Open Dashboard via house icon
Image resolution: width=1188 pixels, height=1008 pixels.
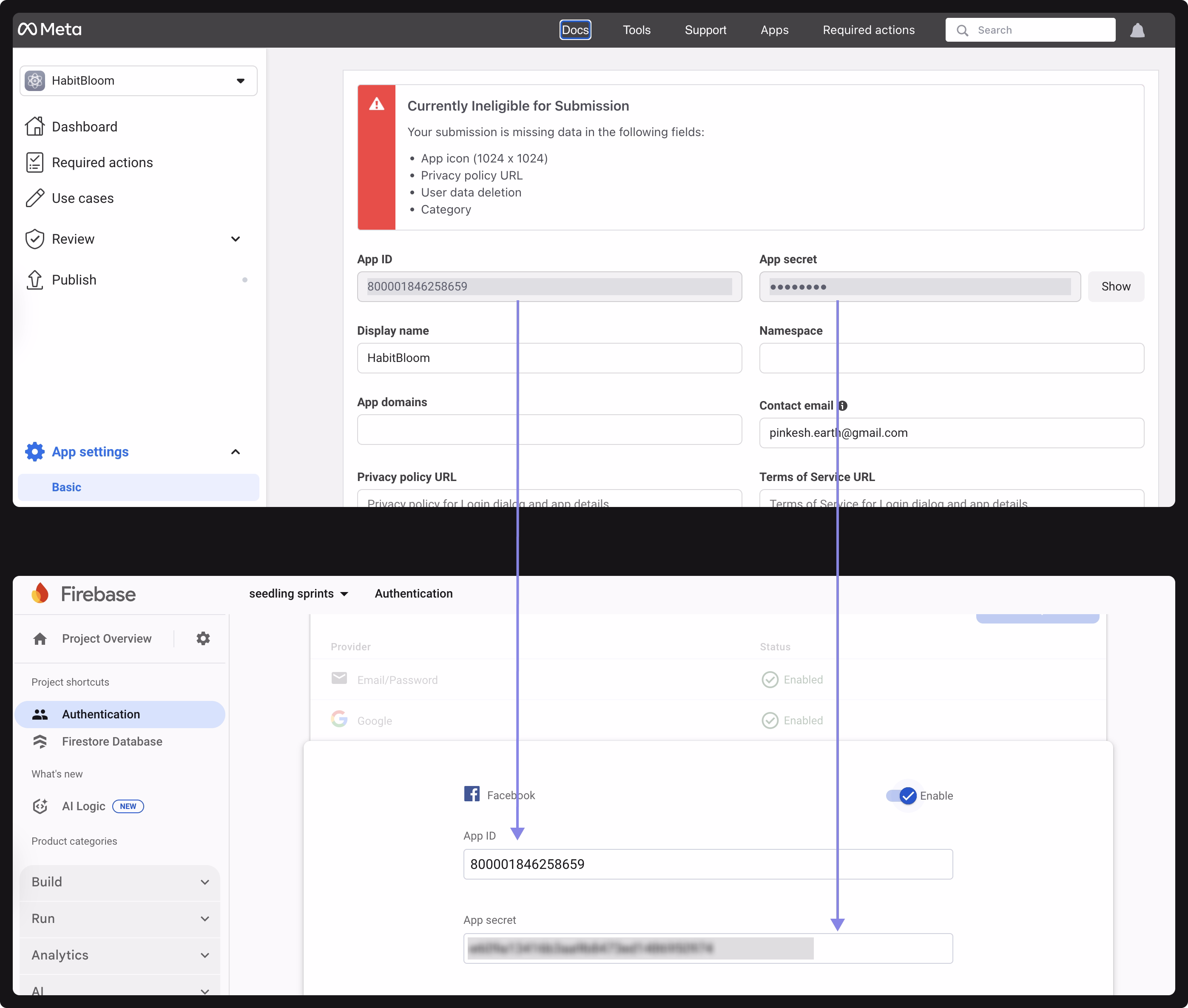(x=35, y=126)
